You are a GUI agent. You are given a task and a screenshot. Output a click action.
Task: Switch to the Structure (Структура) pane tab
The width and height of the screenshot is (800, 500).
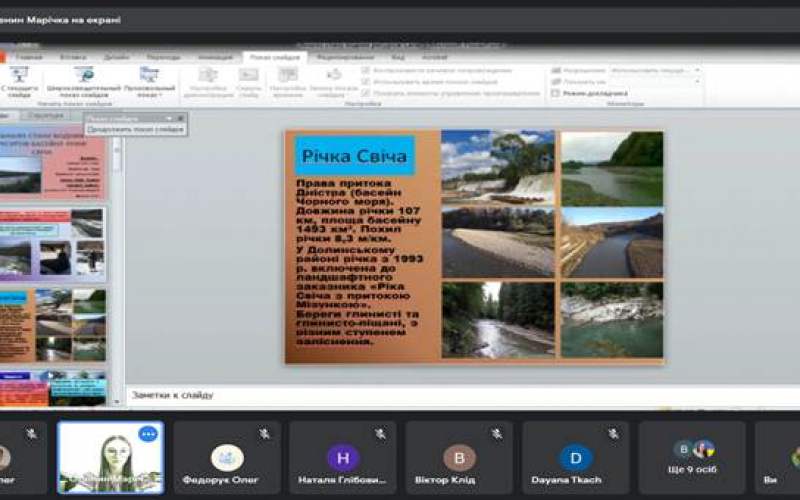46,115
